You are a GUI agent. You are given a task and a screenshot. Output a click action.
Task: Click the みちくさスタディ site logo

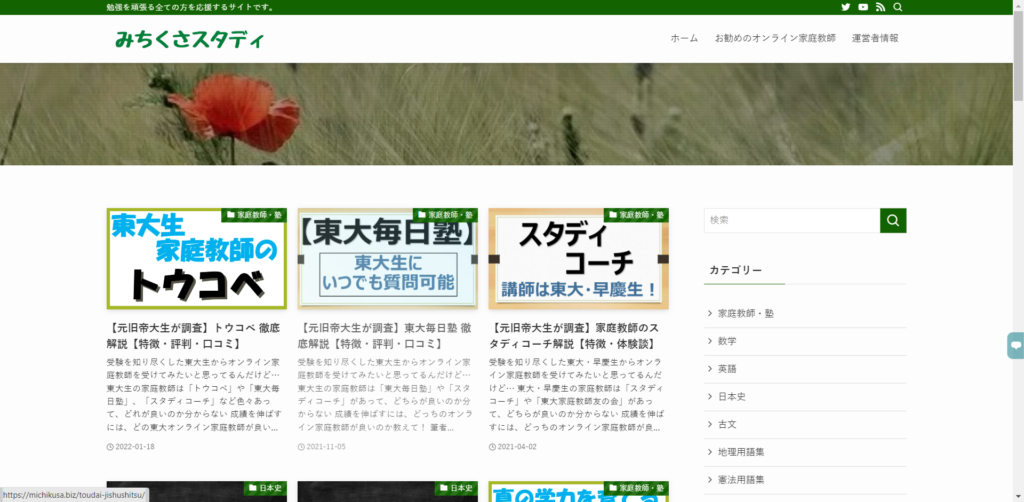190,40
